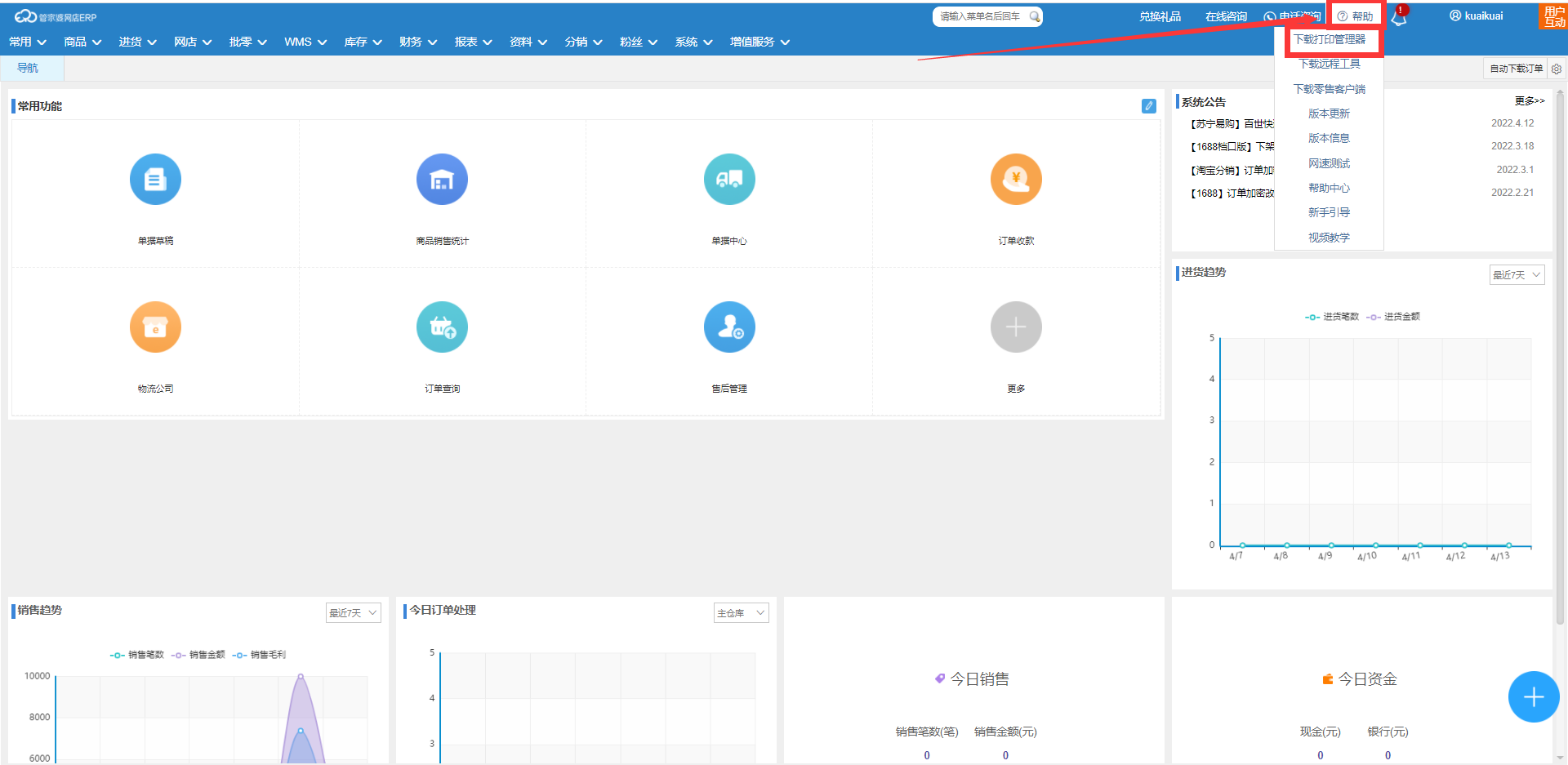This screenshot has width=1568, height=765.
Task: Toggle the 销售毛利 legend series
Action: (x=260, y=655)
